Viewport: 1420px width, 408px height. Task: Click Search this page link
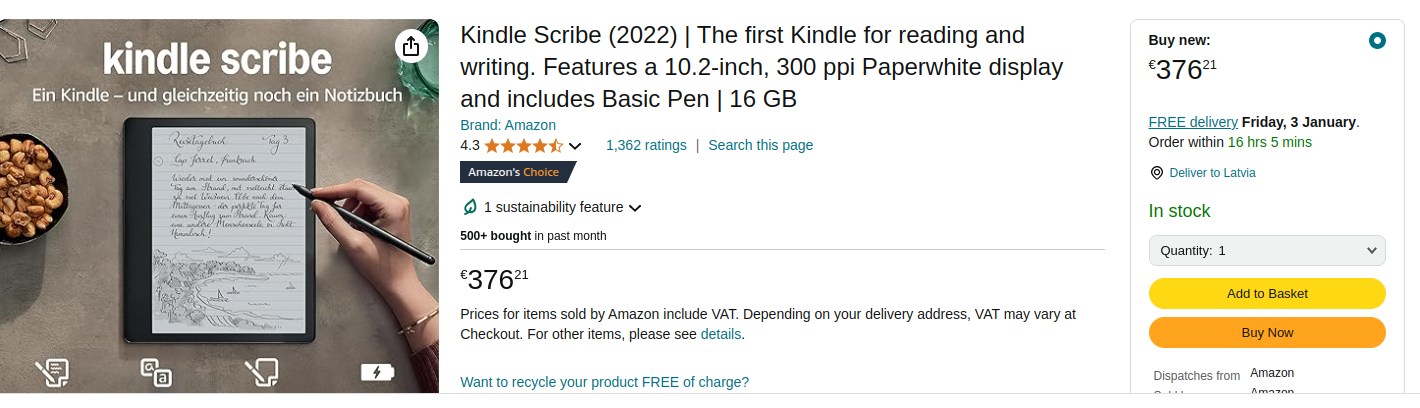(x=760, y=145)
